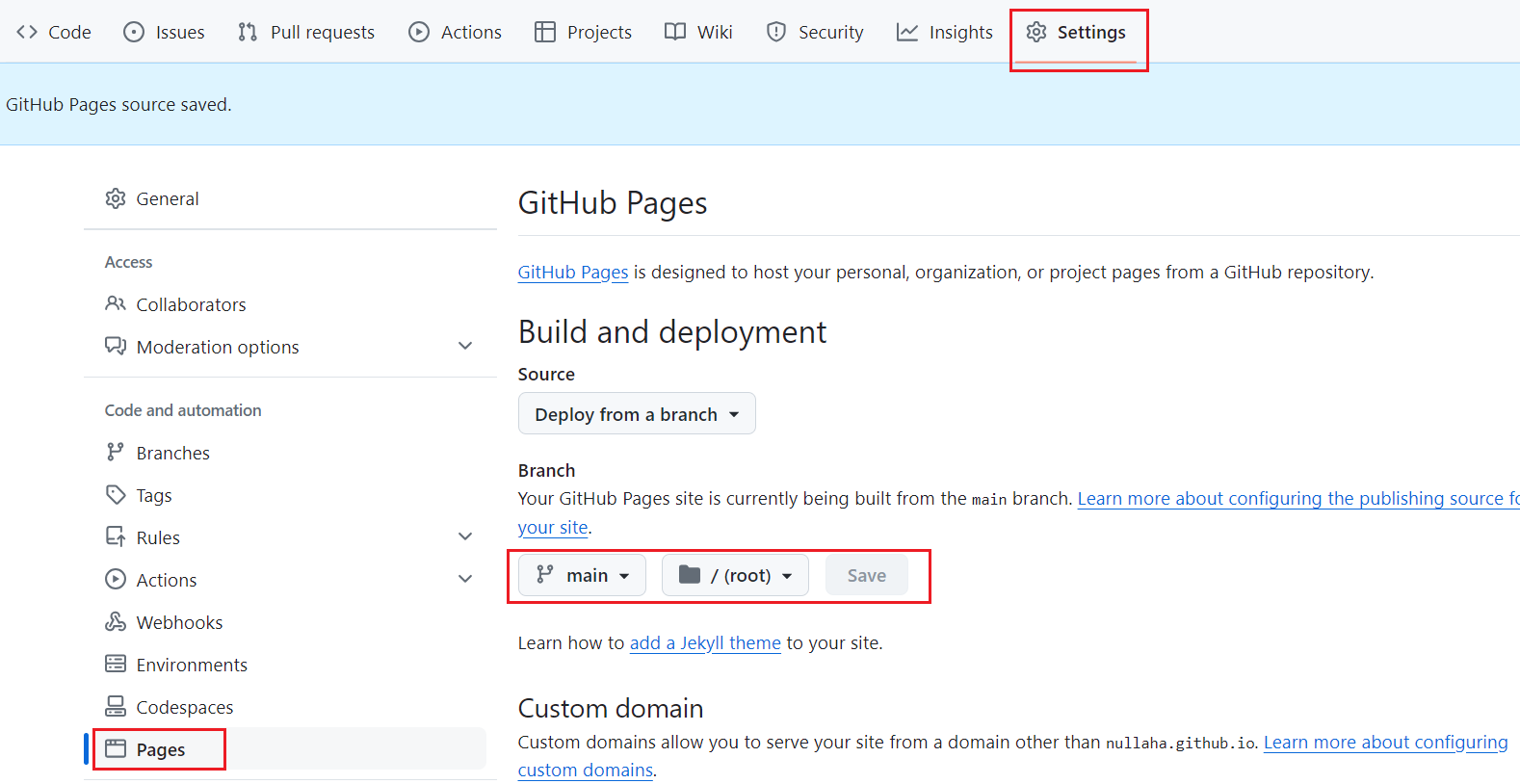Open the GitHub Pages link in description
Screen dimensions: 1520x784
(x=573, y=273)
